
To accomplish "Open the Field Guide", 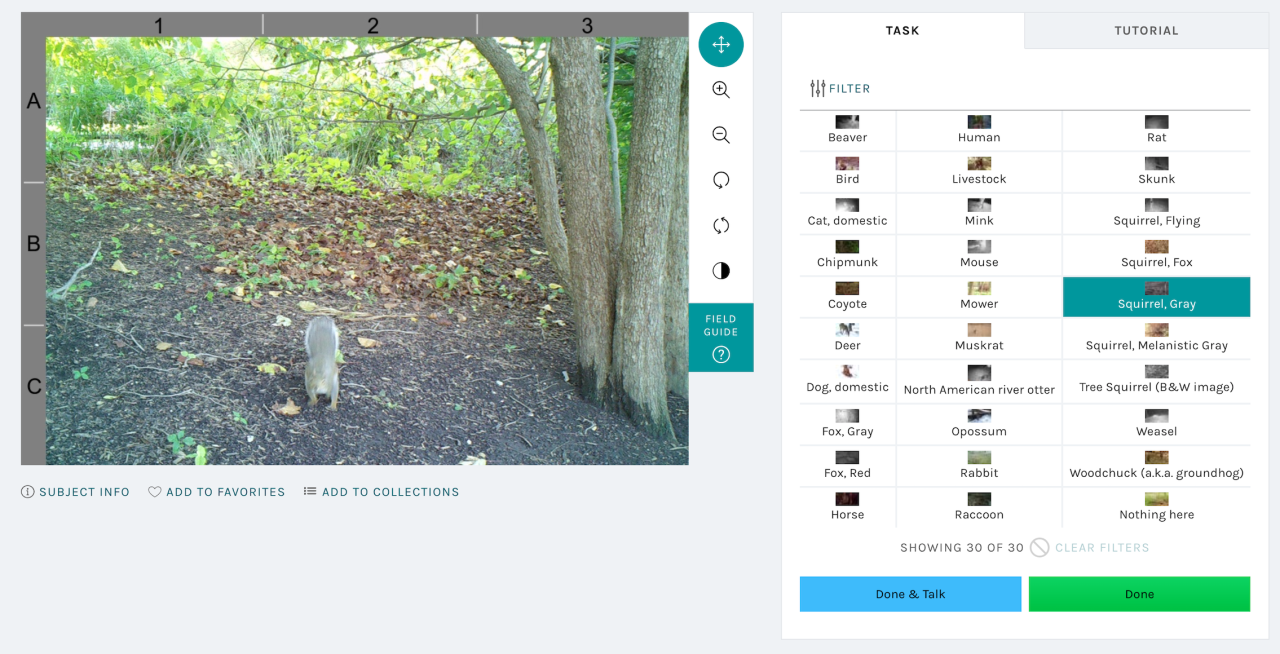I will (721, 338).
